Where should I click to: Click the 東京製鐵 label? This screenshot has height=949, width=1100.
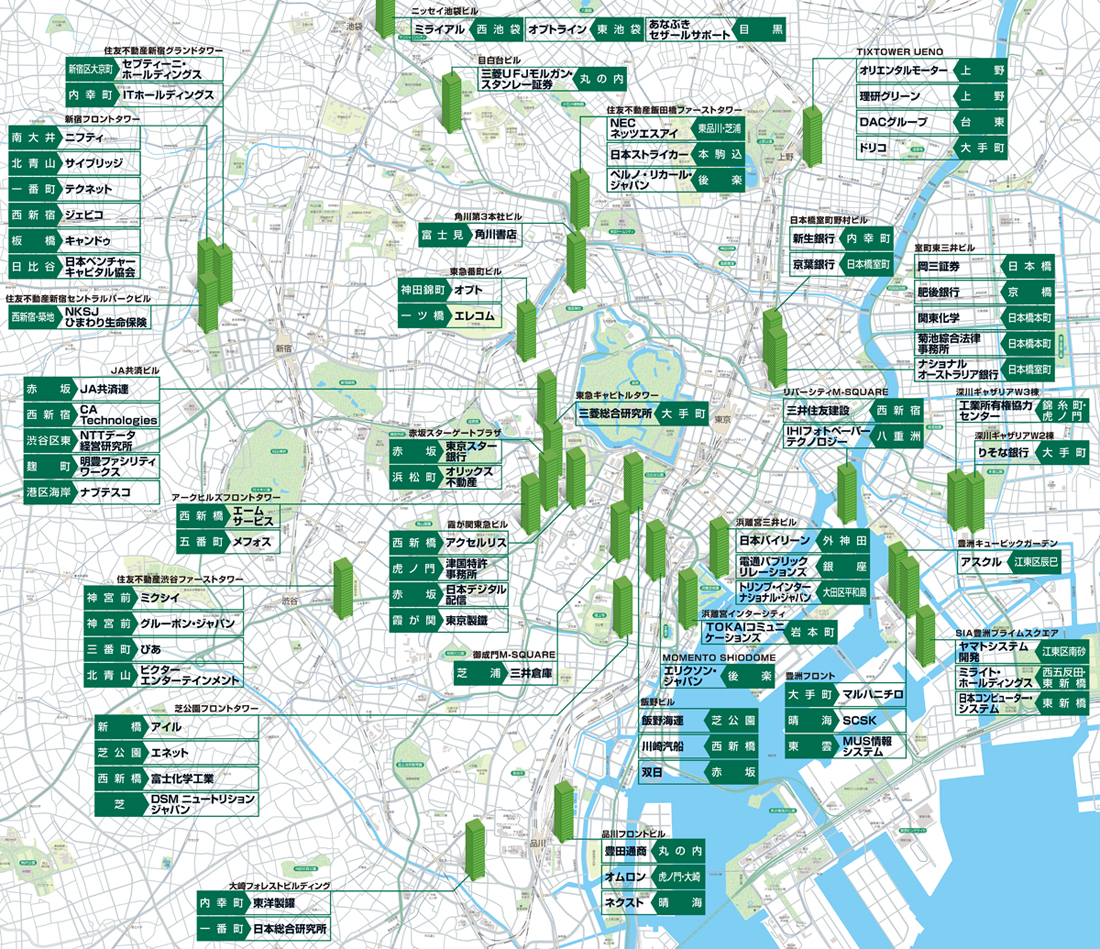tap(467, 620)
